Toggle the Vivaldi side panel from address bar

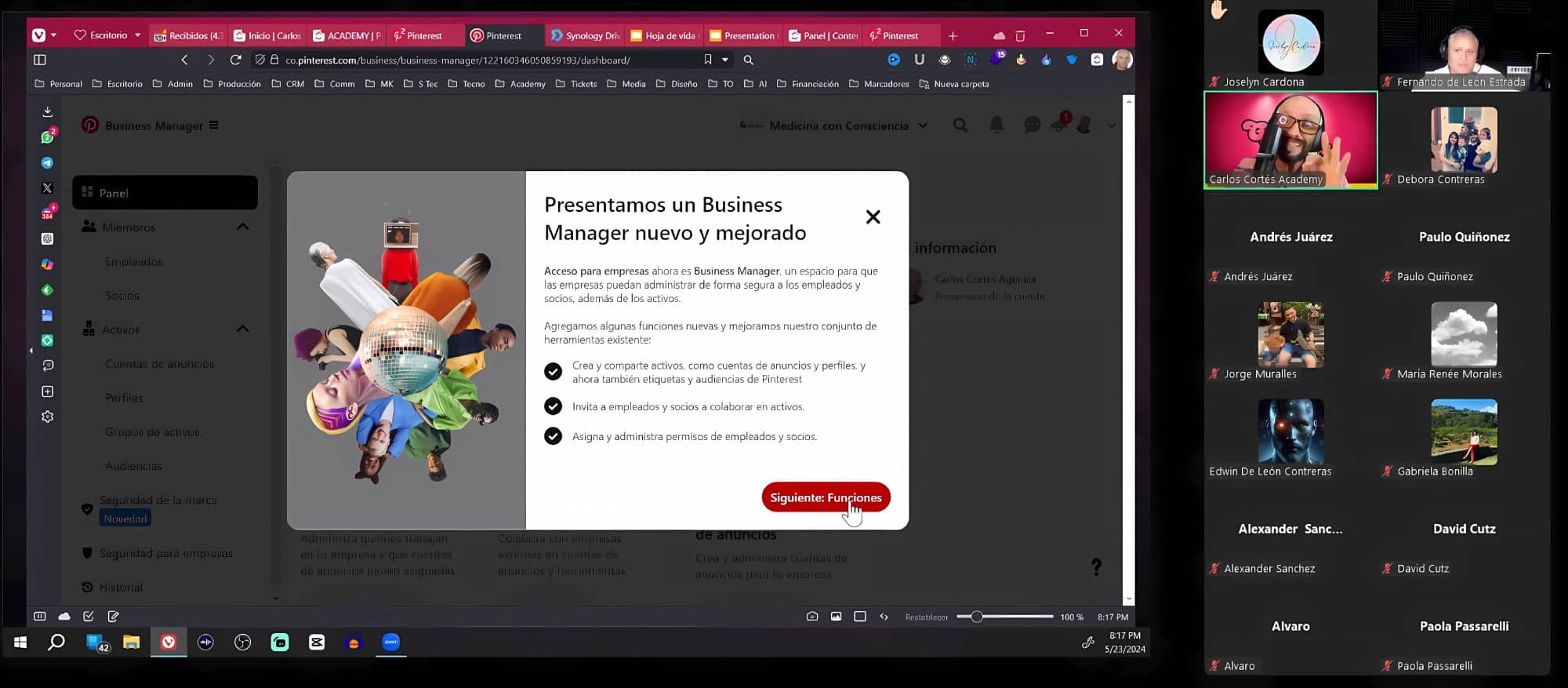40,60
